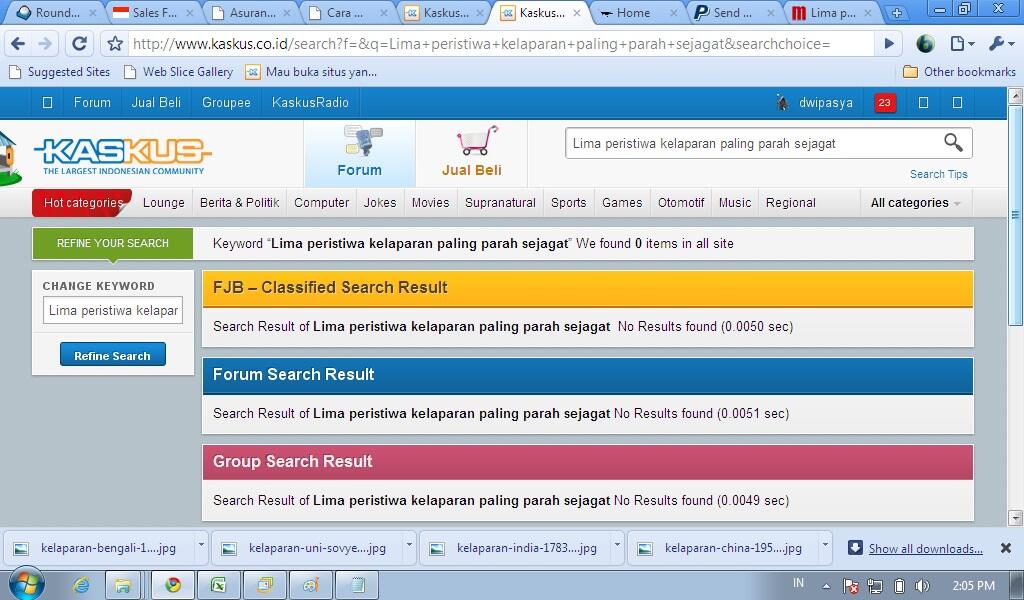Open Forum in the blue top navigation

(x=92, y=103)
